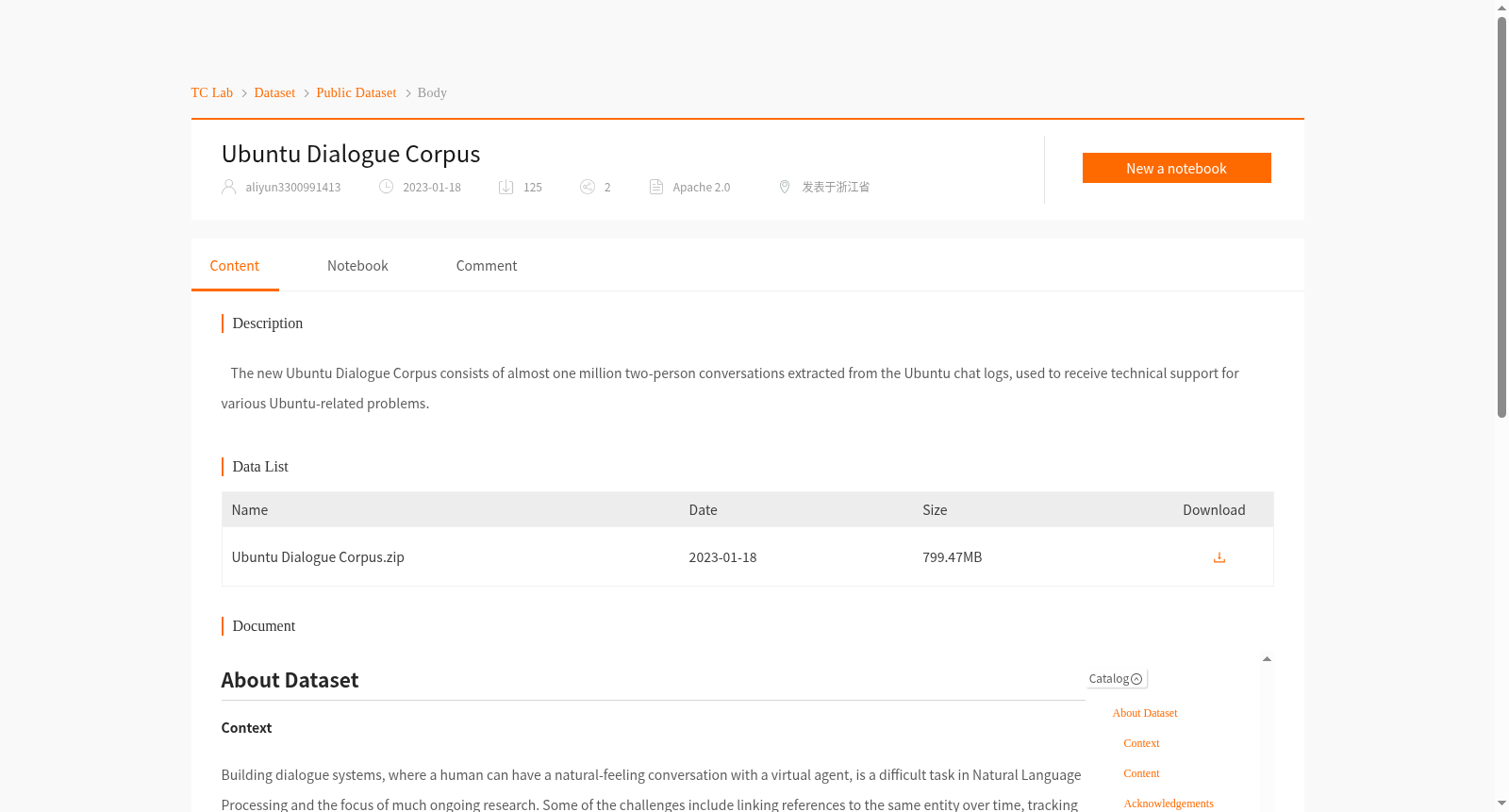Screen dimensions: 1509x812
Task: Click the Description section heading
Action: [268, 323]
